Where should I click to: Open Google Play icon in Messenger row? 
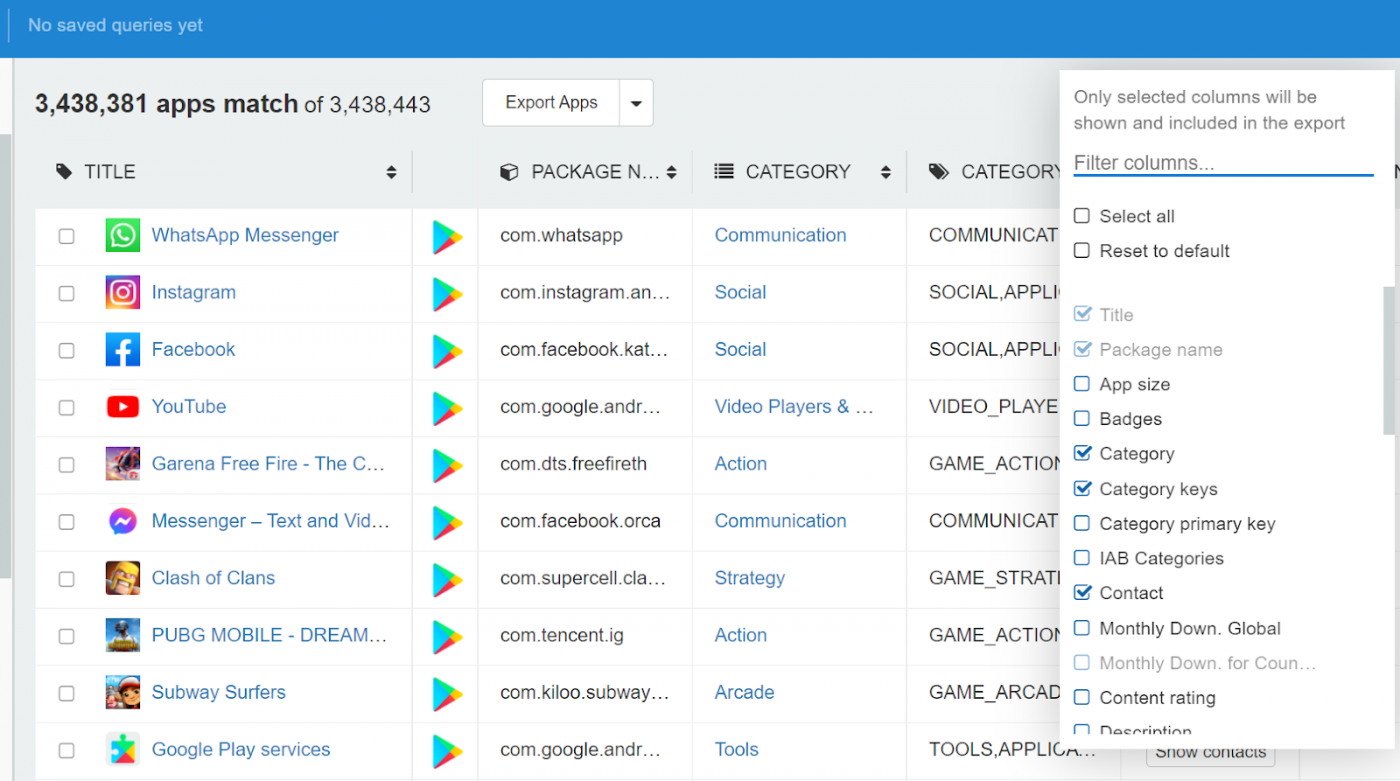pos(447,522)
